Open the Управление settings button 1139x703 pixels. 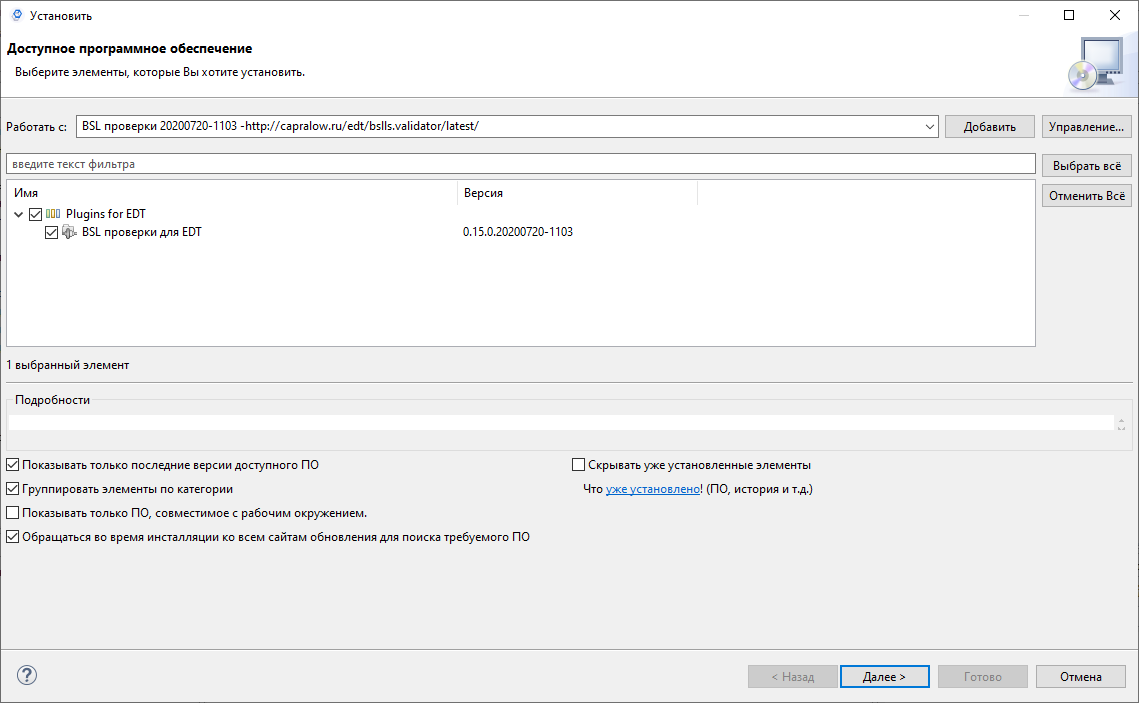[x=1086, y=127]
